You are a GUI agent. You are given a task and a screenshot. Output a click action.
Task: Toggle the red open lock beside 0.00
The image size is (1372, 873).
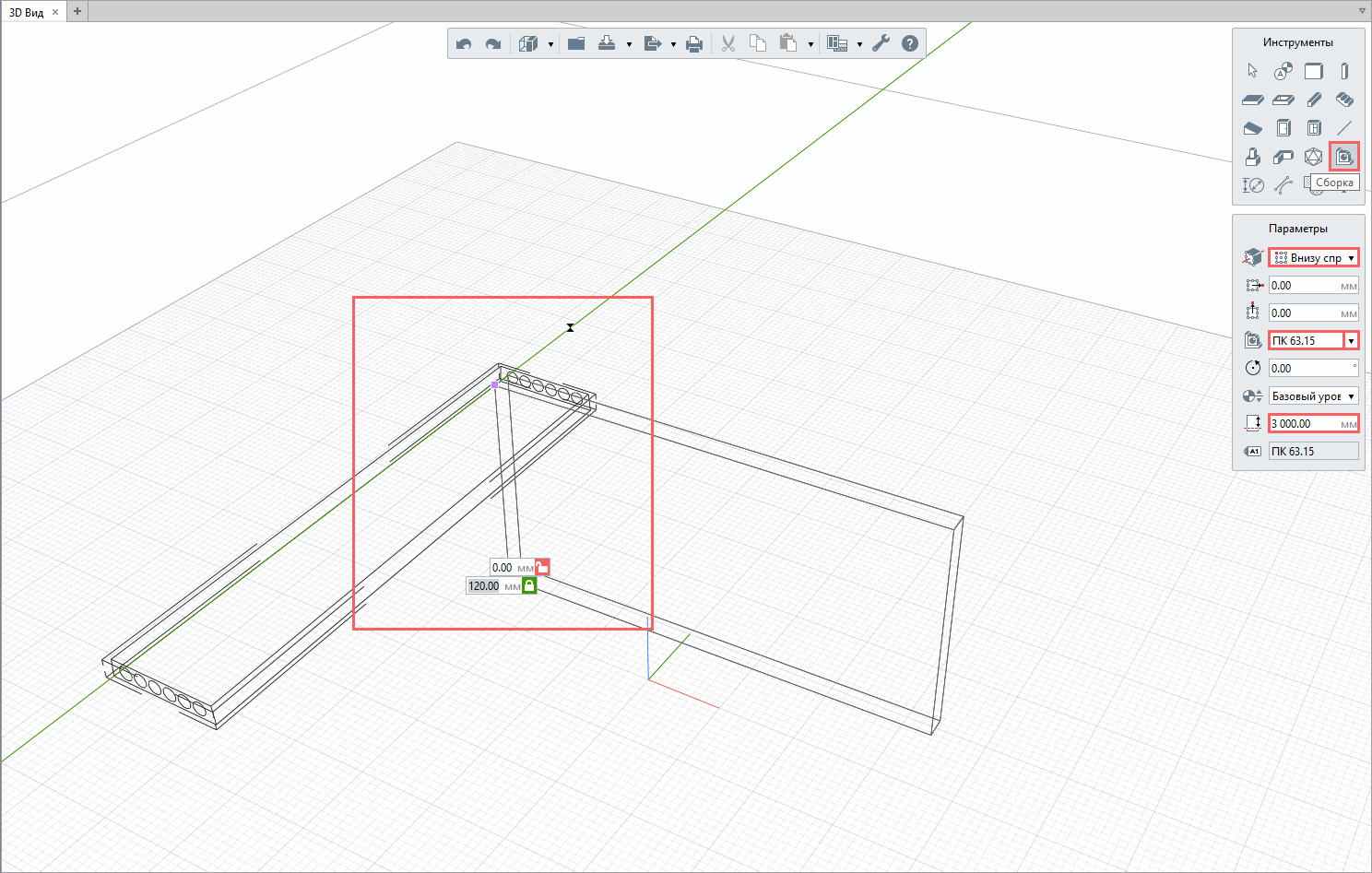click(x=543, y=567)
